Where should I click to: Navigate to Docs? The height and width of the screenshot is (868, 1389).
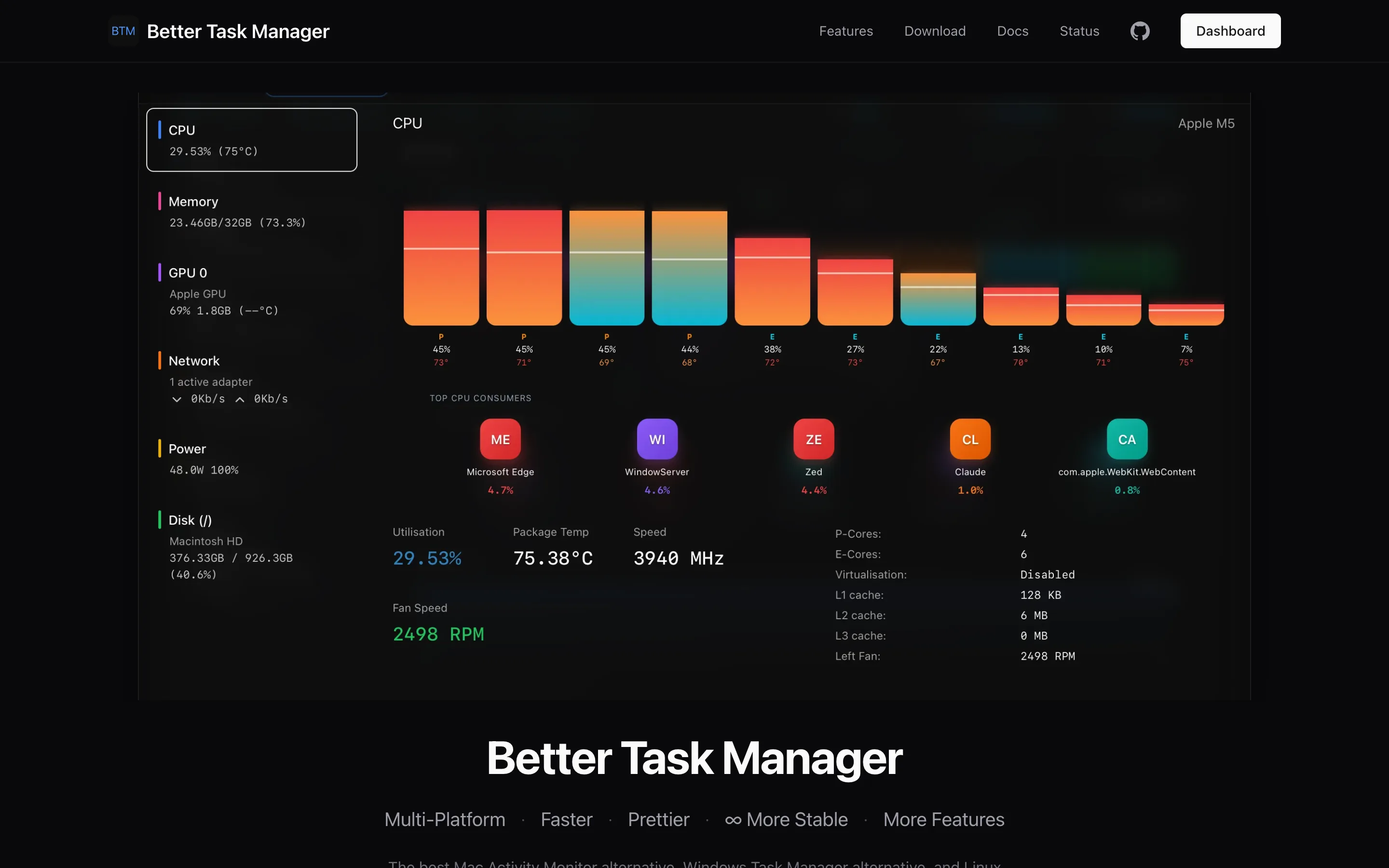pos(1012,31)
